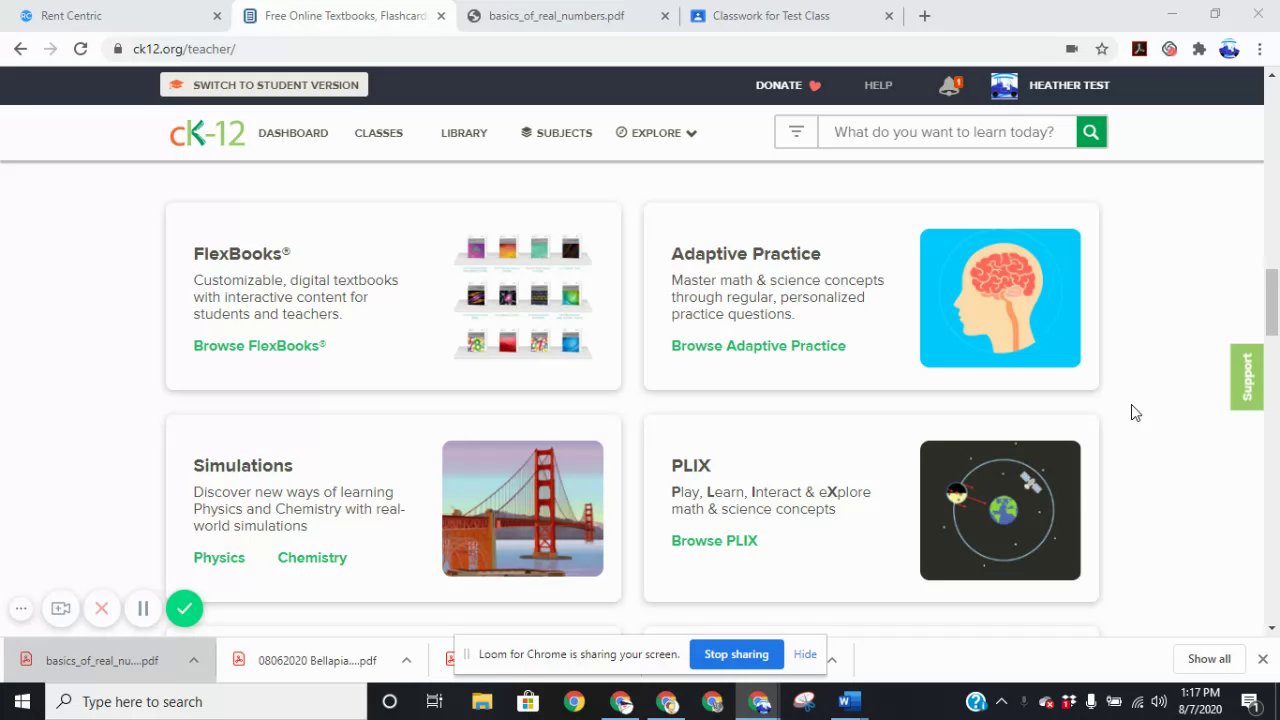Image resolution: width=1280 pixels, height=720 pixels.
Task: Open the Windows Start menu
Action: point(22,701)
